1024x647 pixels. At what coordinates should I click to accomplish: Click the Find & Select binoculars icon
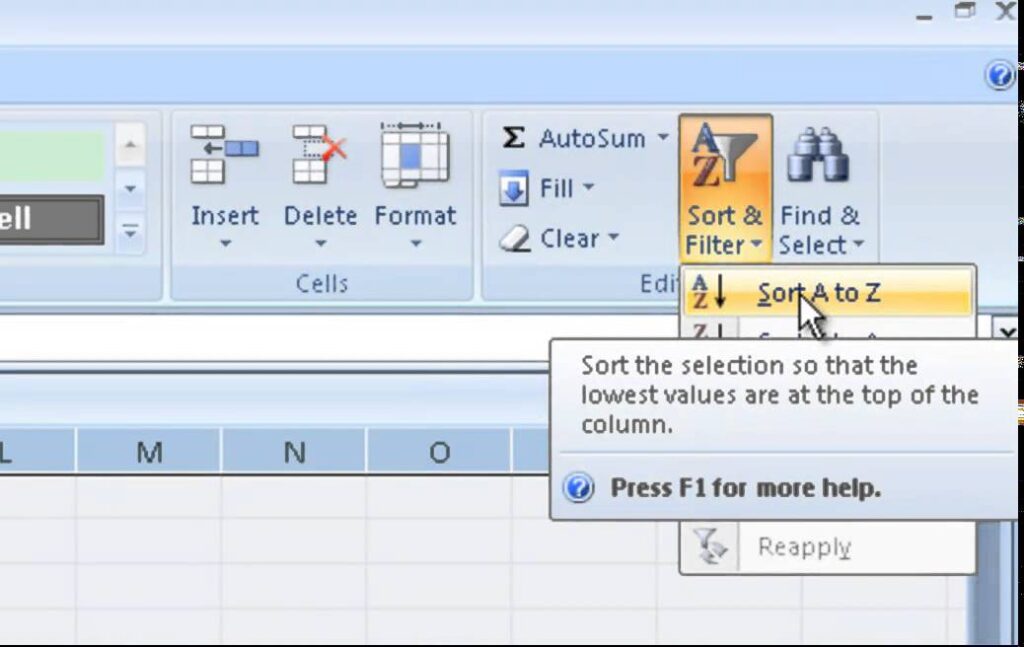(818, 155)
